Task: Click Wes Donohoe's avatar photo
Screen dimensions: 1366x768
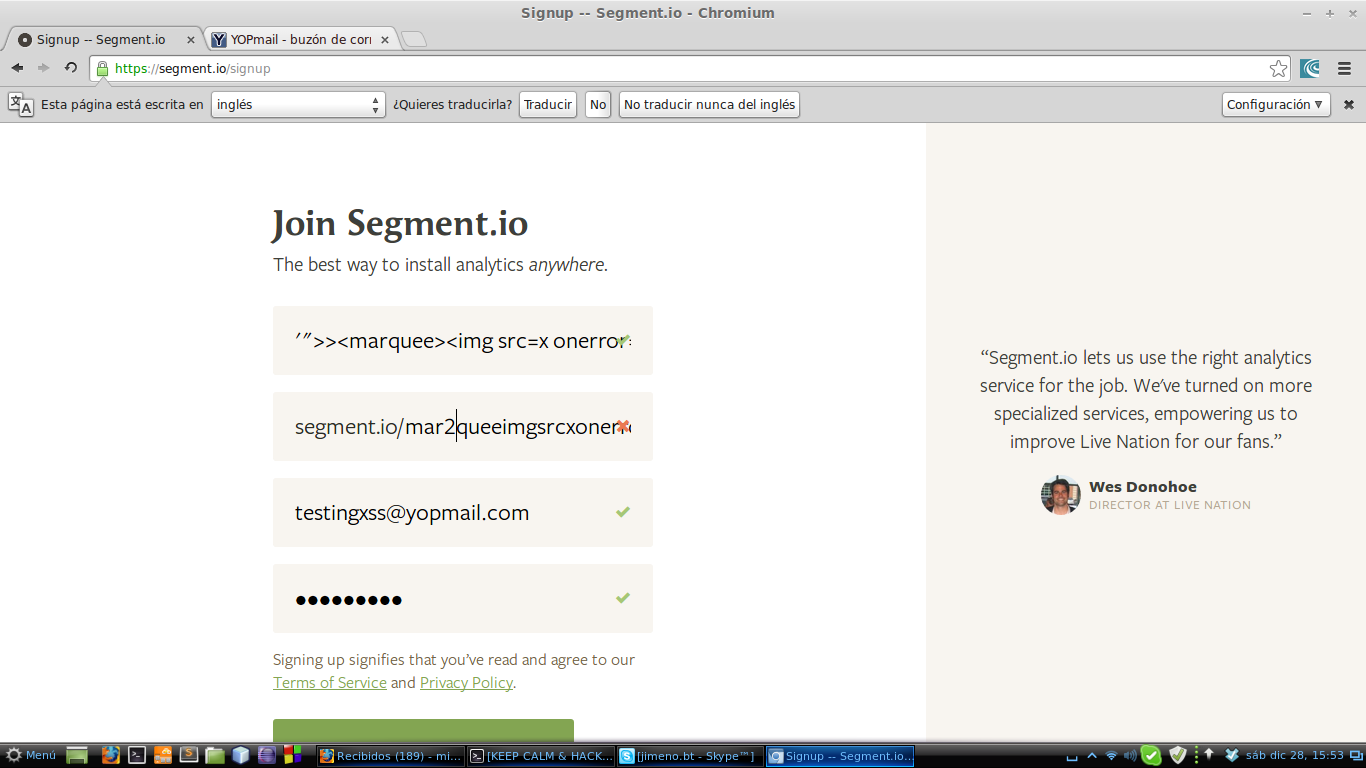Action: 1060,495
